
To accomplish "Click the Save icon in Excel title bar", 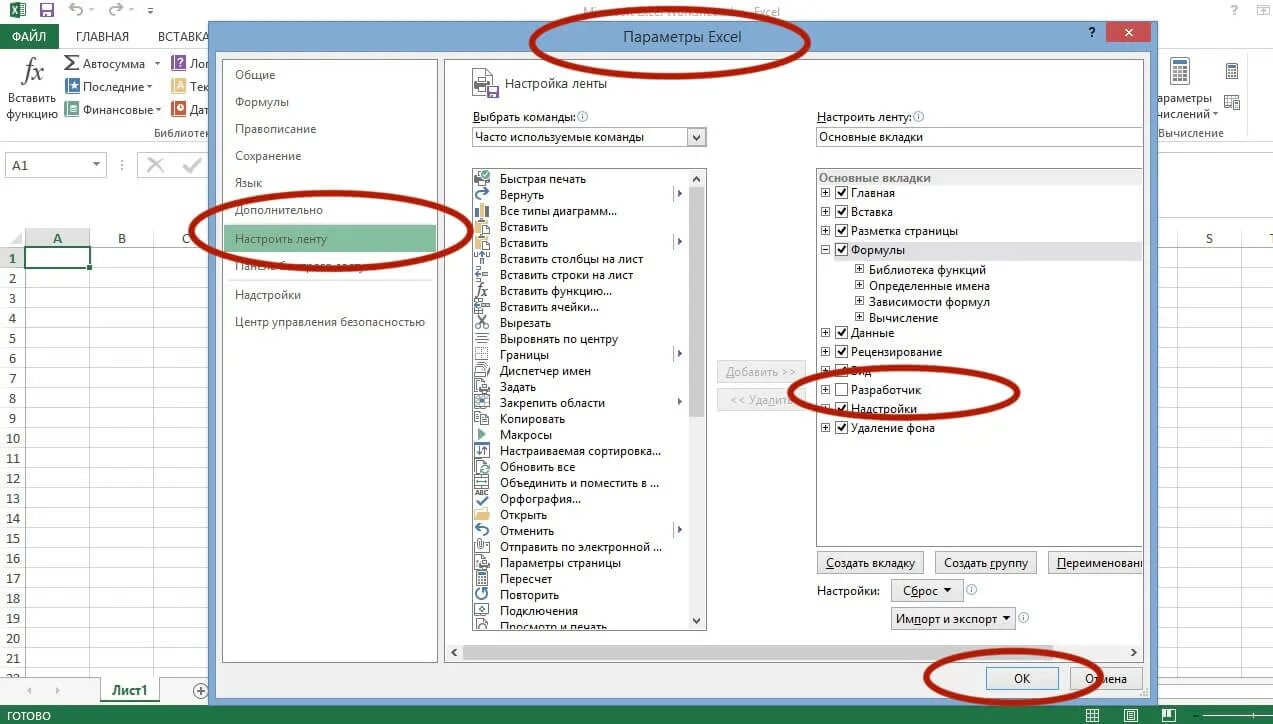I will [x=46, y=11].
